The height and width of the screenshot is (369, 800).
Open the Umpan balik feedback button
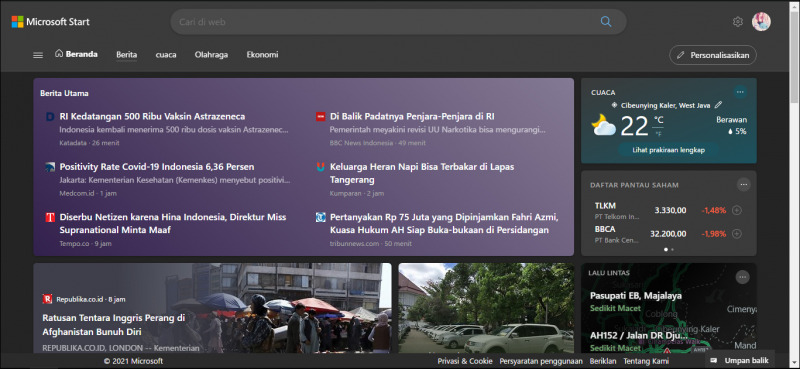pos(739,360)
